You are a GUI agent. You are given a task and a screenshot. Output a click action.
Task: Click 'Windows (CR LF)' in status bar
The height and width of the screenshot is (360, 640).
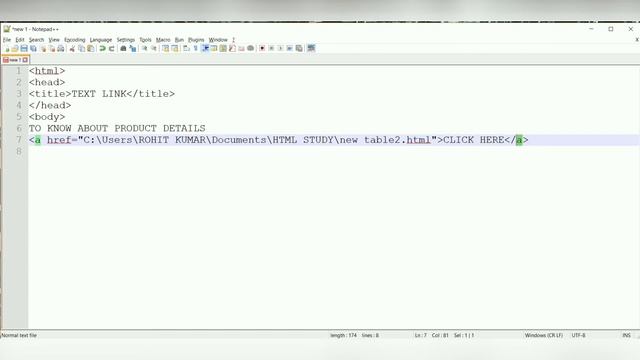click(x=544, y=335)
